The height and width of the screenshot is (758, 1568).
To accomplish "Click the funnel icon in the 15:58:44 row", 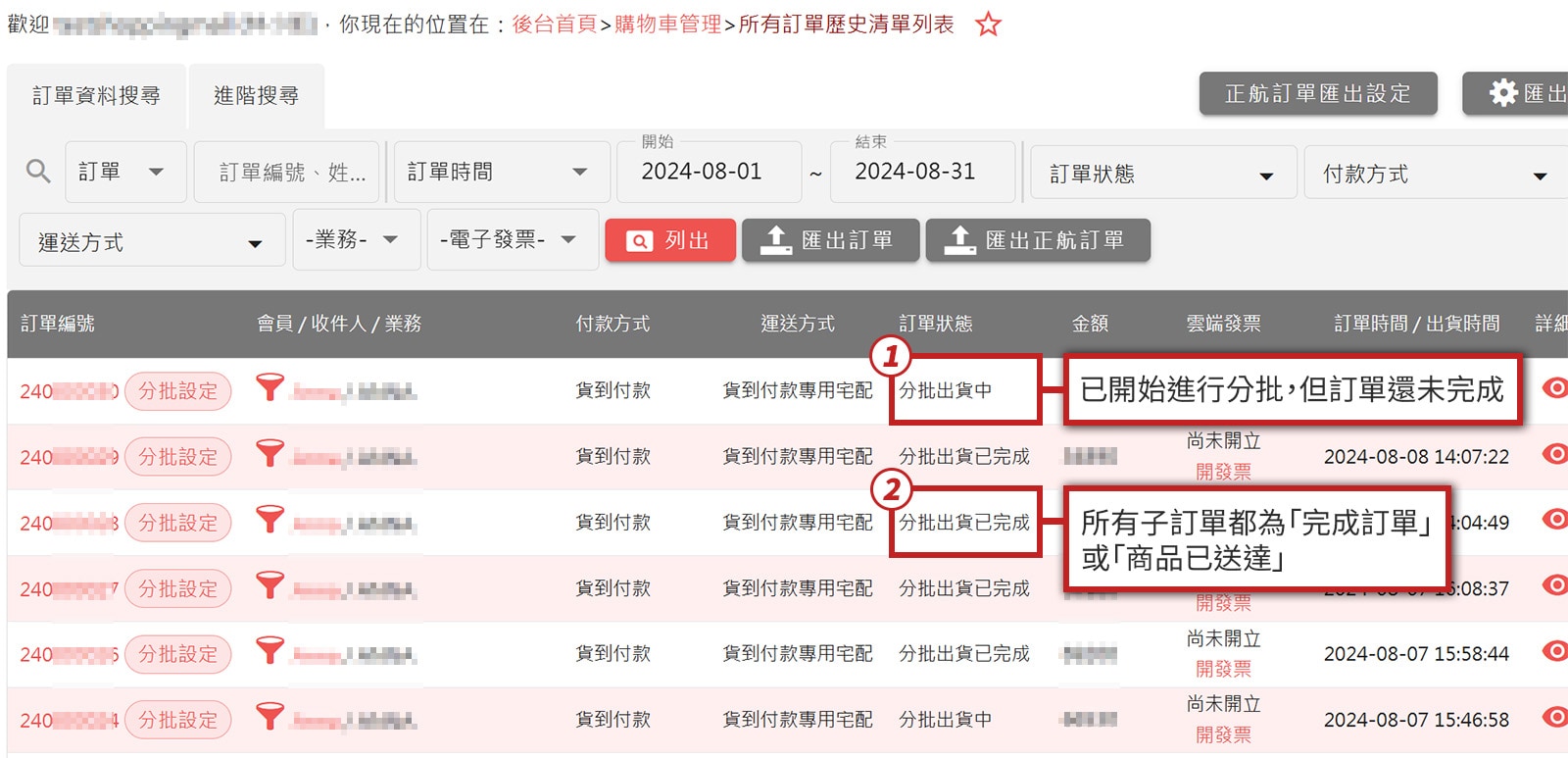I will click(269, 650).
